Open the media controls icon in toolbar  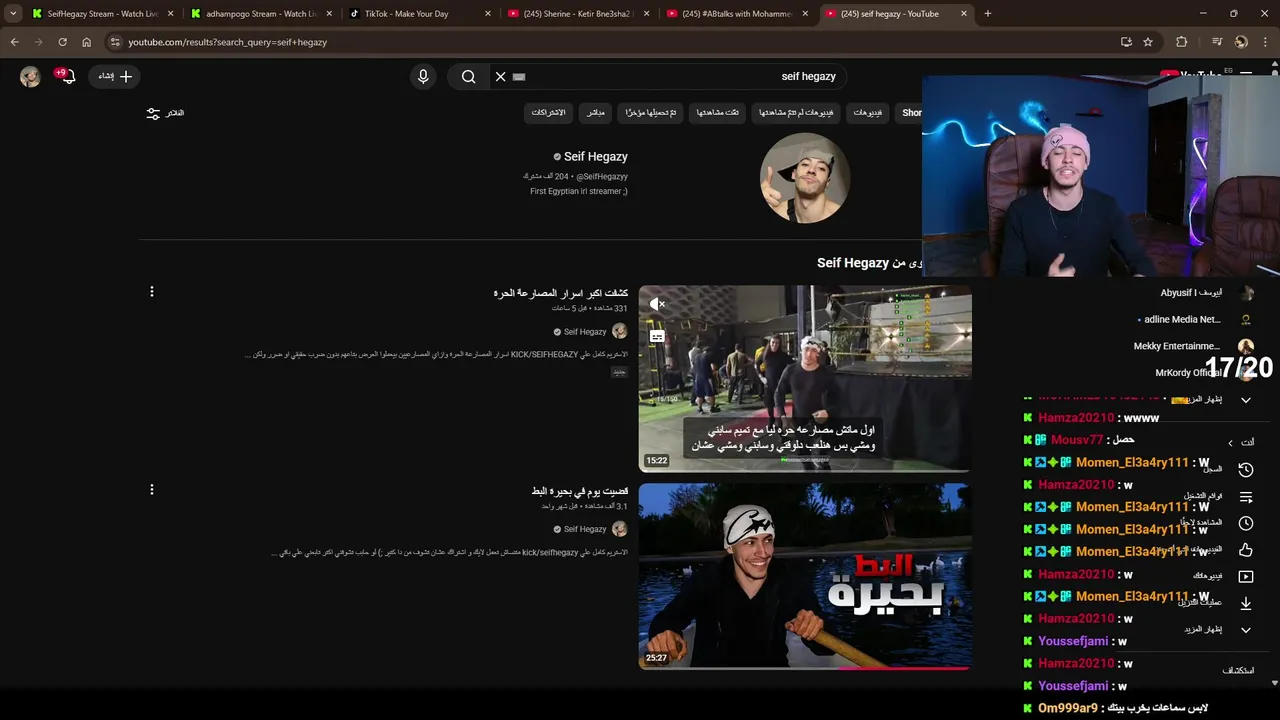click(x=1217, y=42)
